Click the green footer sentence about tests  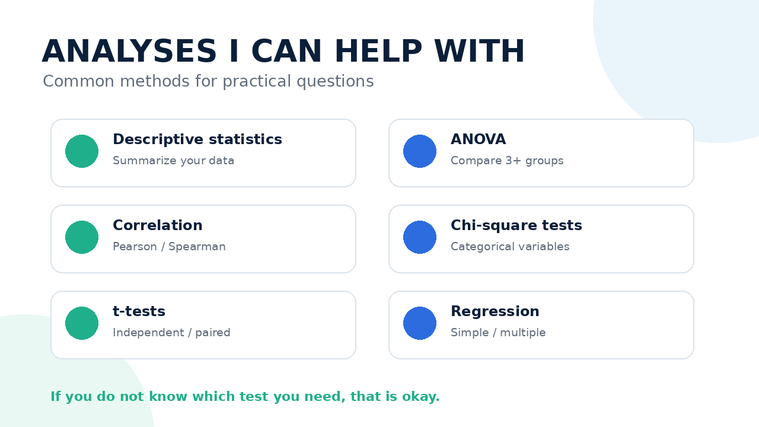click(x=245, y=396)
